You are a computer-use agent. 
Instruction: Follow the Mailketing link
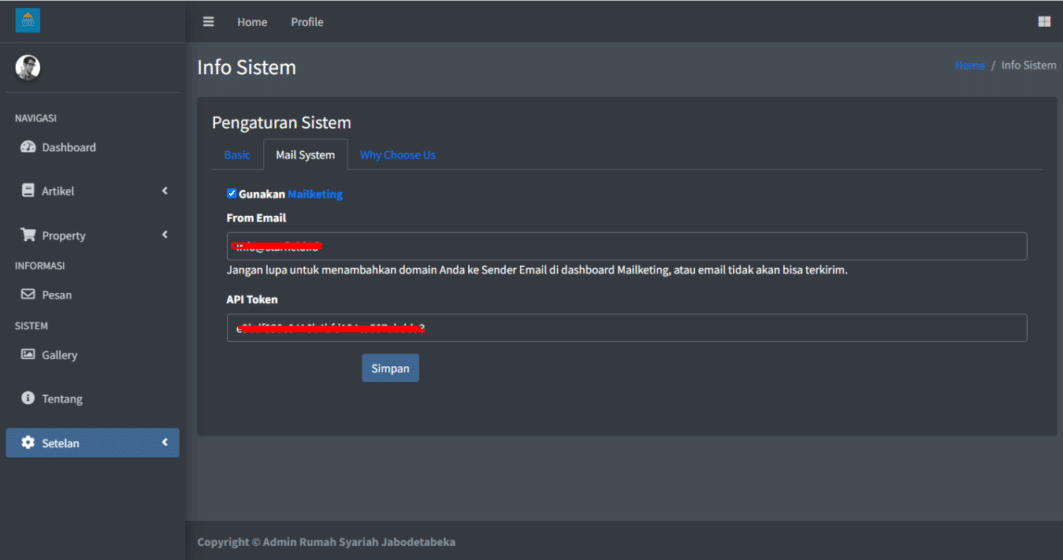click(x=315, y=194)
